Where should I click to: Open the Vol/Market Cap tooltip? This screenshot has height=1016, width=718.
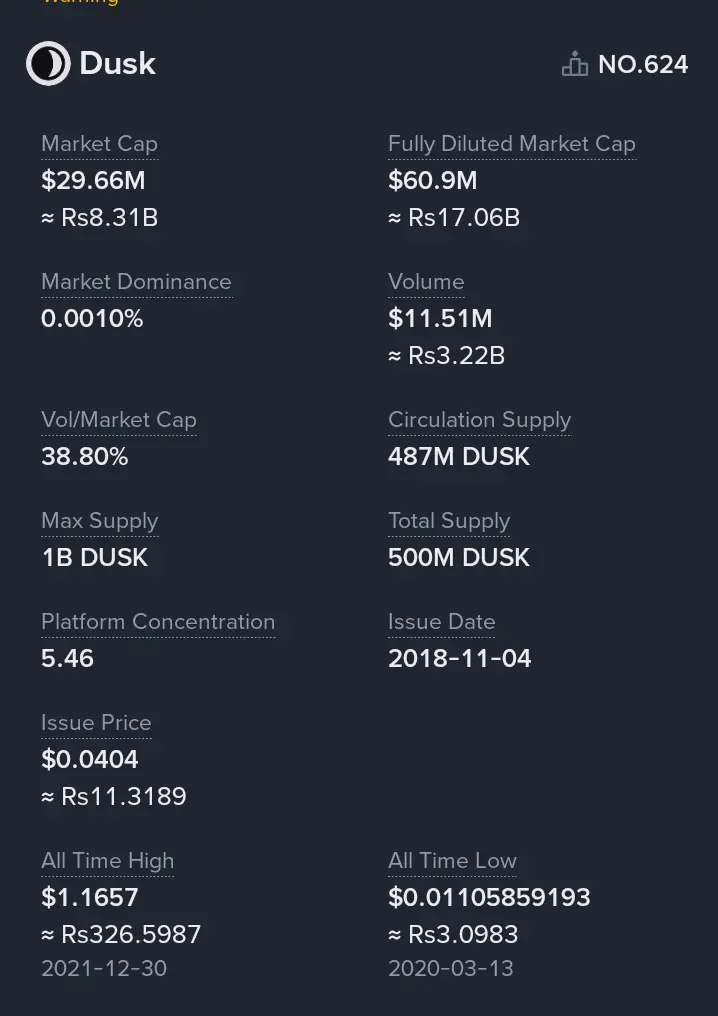pos(118,420)
